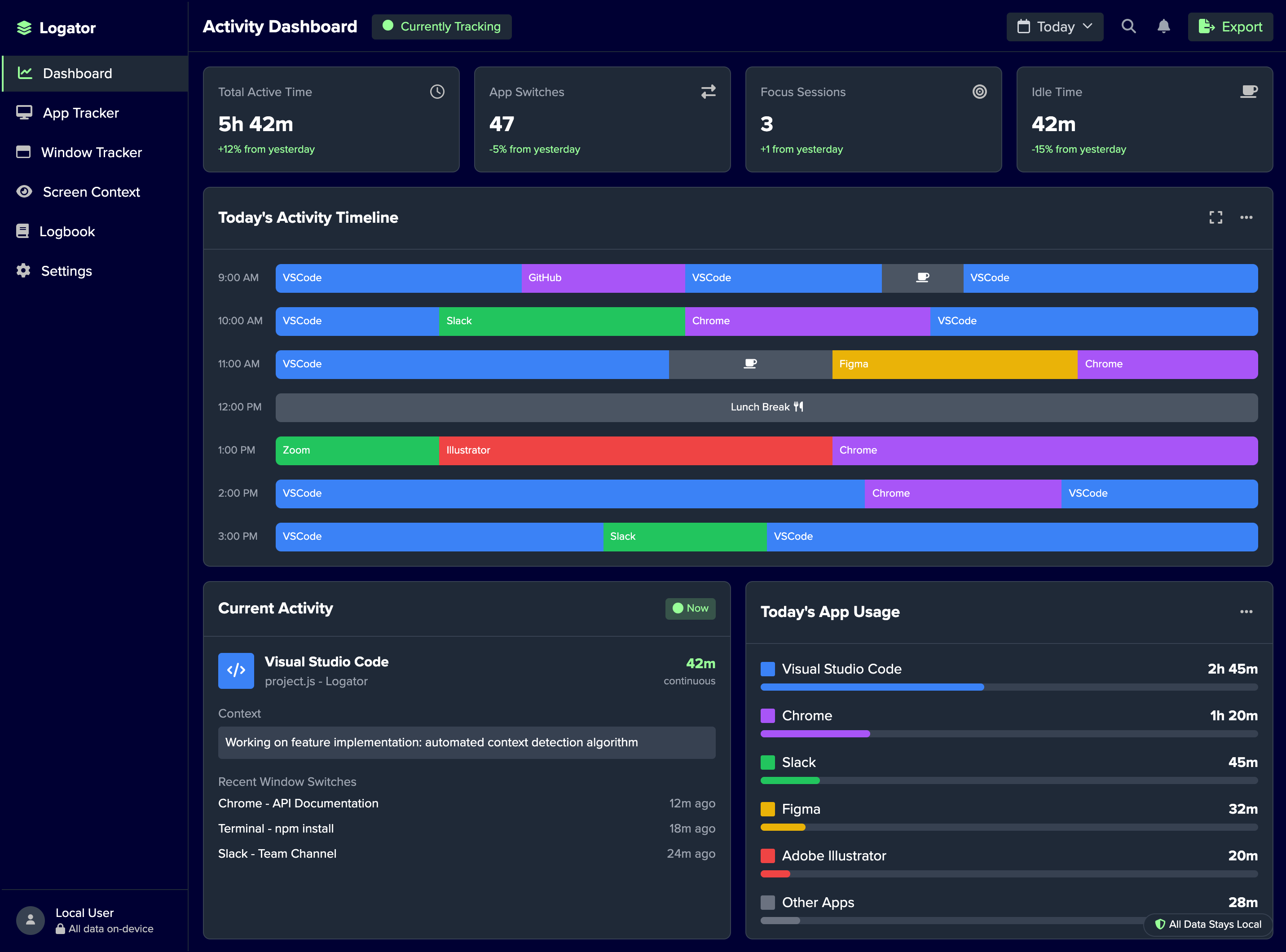Select the Lunch Break block at 12:00 PM
The height and width of the screenshot is (952, 1286).
(x=766, y=407)
